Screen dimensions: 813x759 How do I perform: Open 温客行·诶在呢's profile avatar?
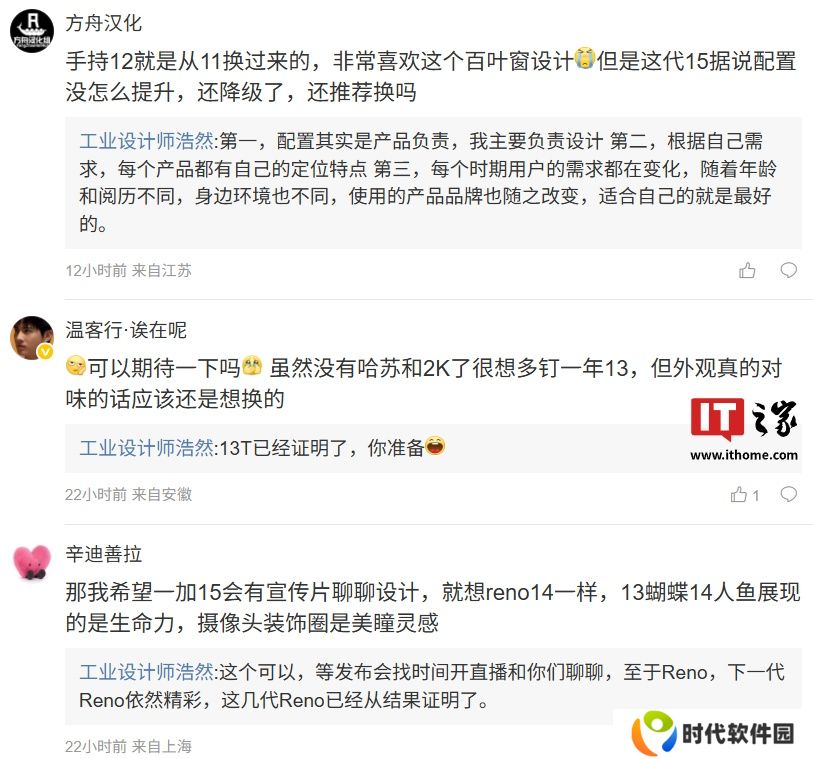coord(32,338)
